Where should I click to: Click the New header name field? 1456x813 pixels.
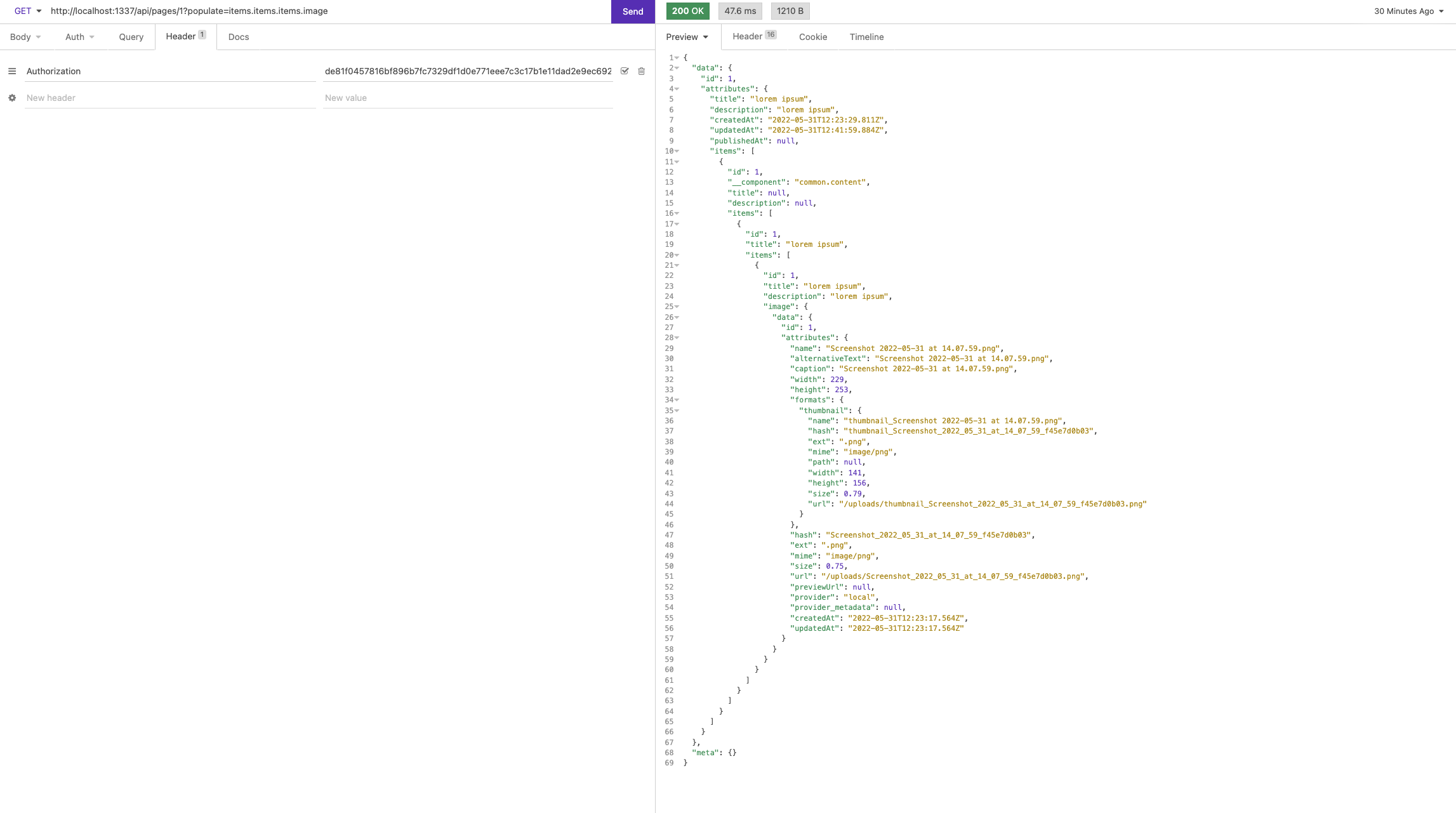pyautogui.click(x=170, y=98)
